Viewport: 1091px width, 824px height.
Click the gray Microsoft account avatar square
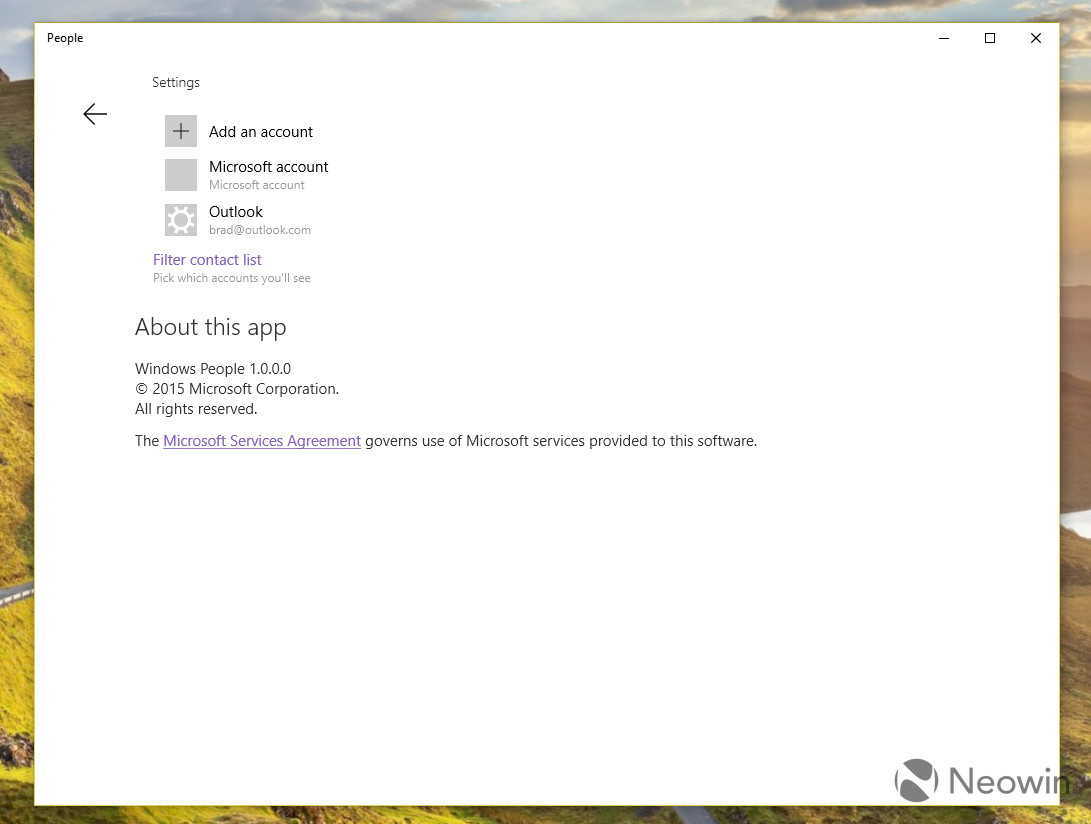[x=181, y=175]
